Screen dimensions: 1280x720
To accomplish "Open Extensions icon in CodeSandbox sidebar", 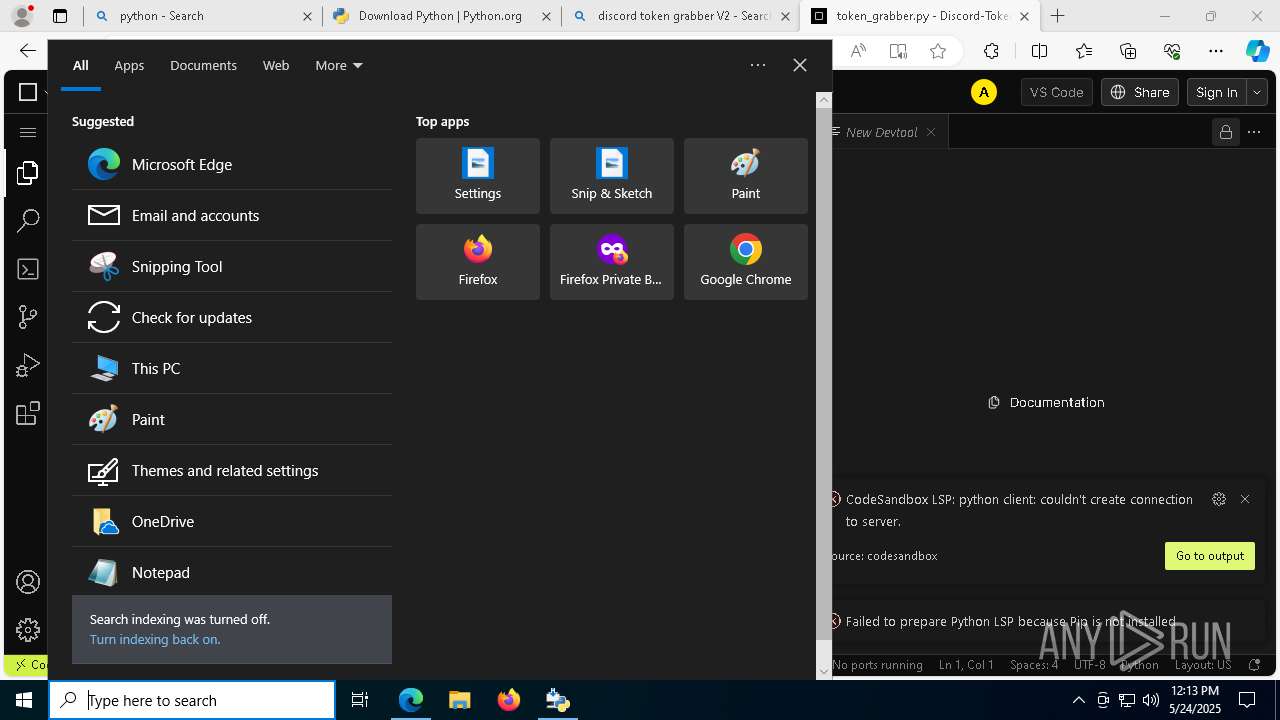I will click(x=28, y=413).
